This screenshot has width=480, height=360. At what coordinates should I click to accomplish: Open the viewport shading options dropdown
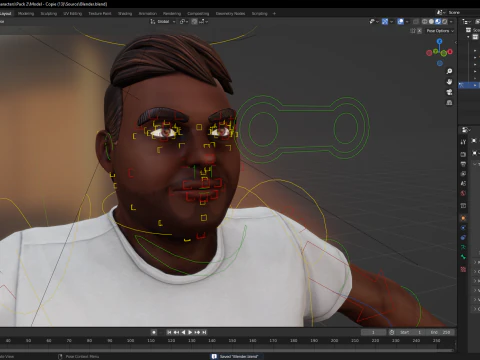click(x=451, y=21)
